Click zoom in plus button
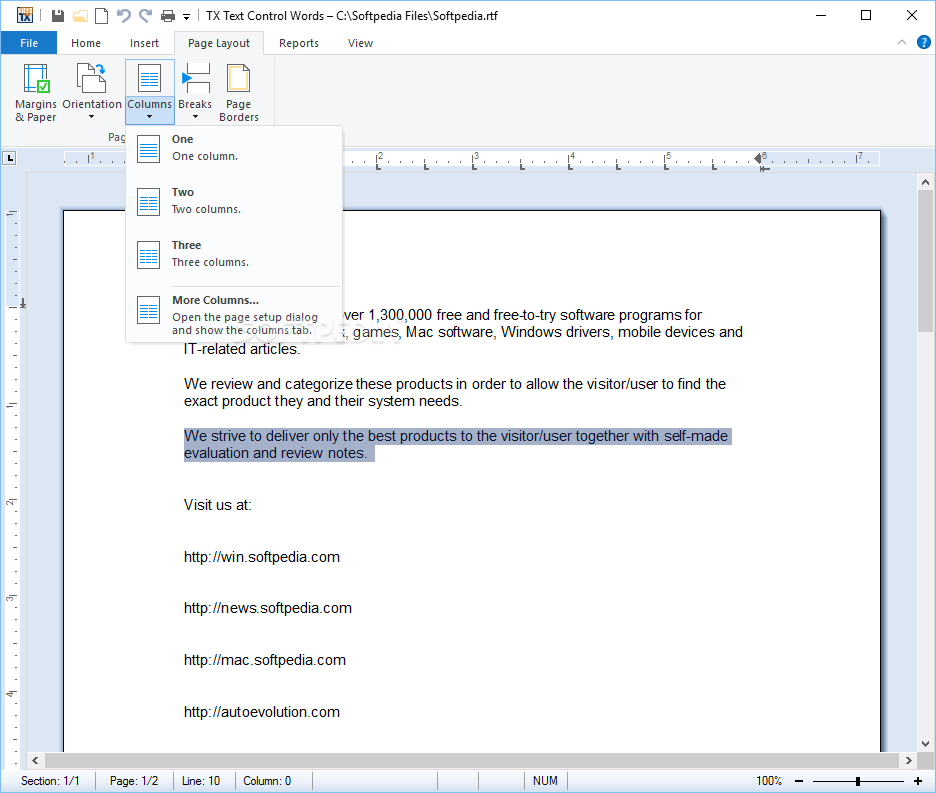 click(x=917, y=781)
